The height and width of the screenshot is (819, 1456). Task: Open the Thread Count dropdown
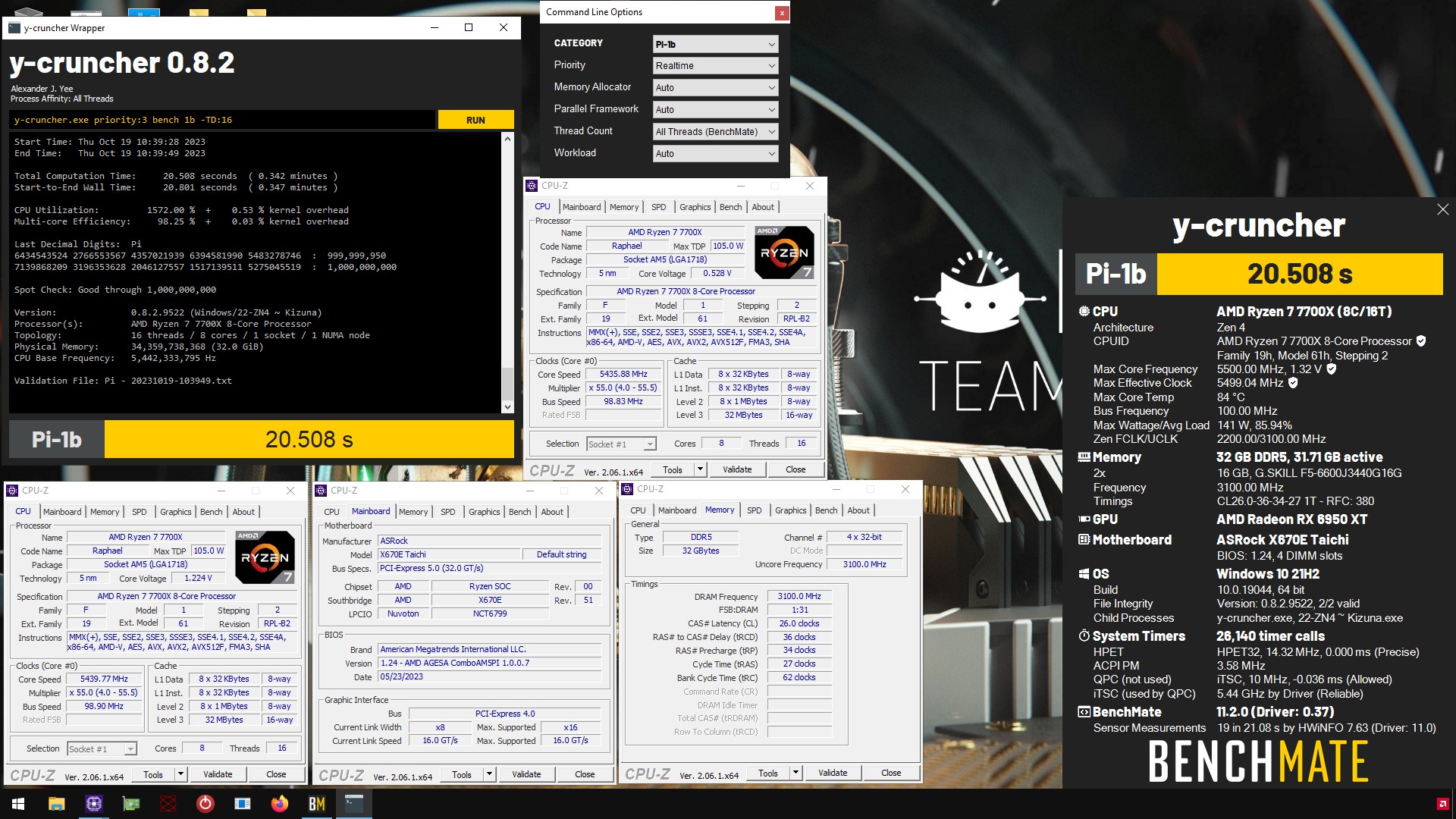715,132
